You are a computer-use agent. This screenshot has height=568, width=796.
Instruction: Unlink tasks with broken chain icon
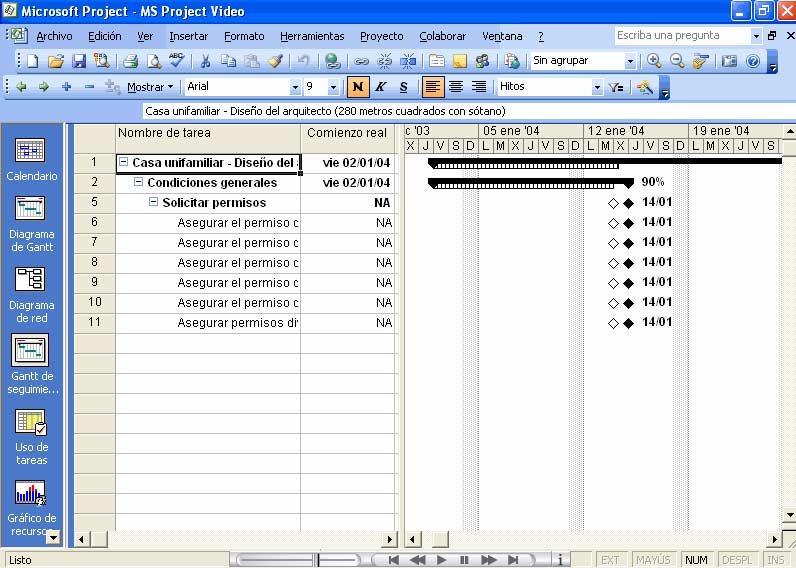tap(384, 61)
